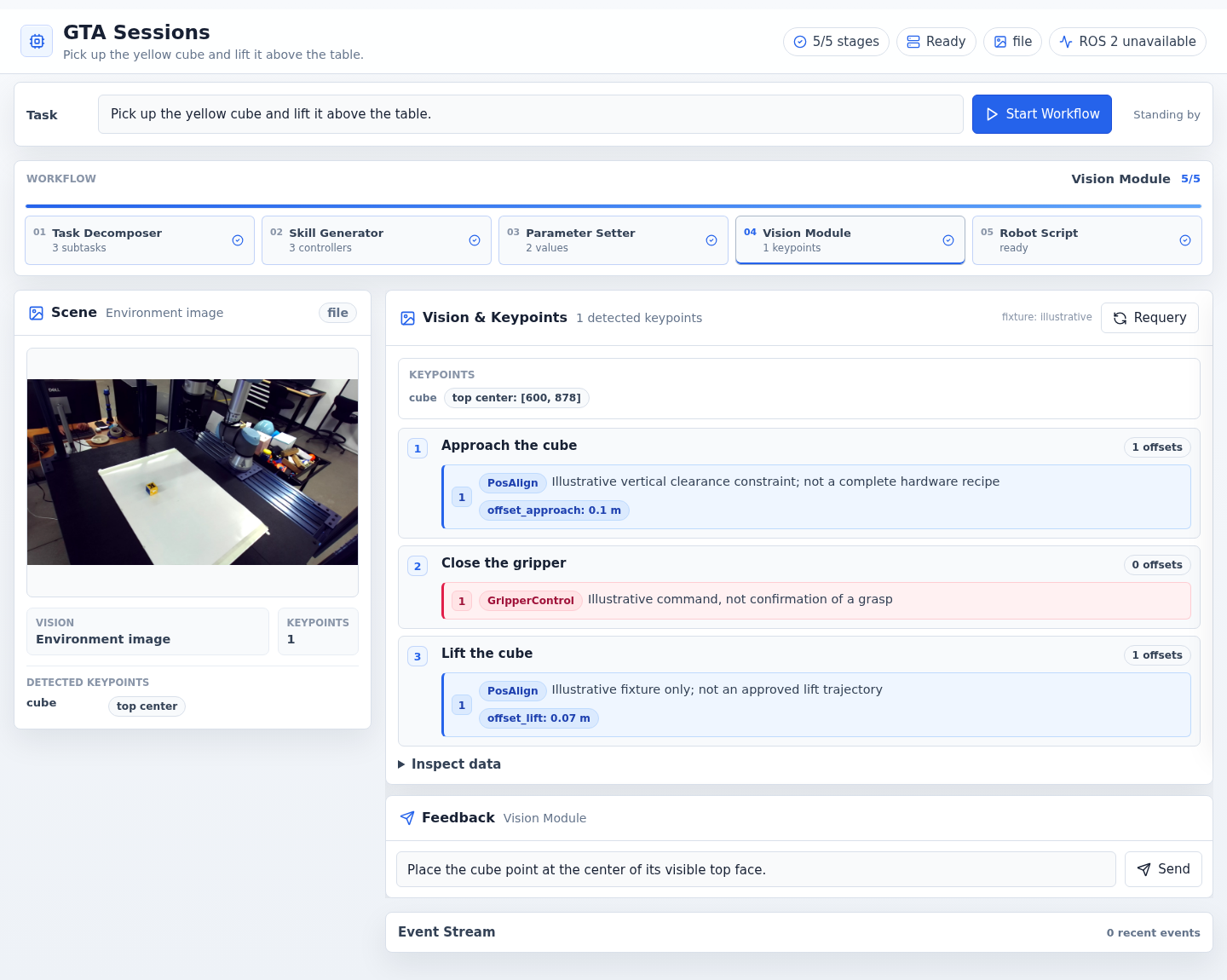Click the Parameter Setter completed check icon
Screen dimensions: 1227x980
(711, 240)
